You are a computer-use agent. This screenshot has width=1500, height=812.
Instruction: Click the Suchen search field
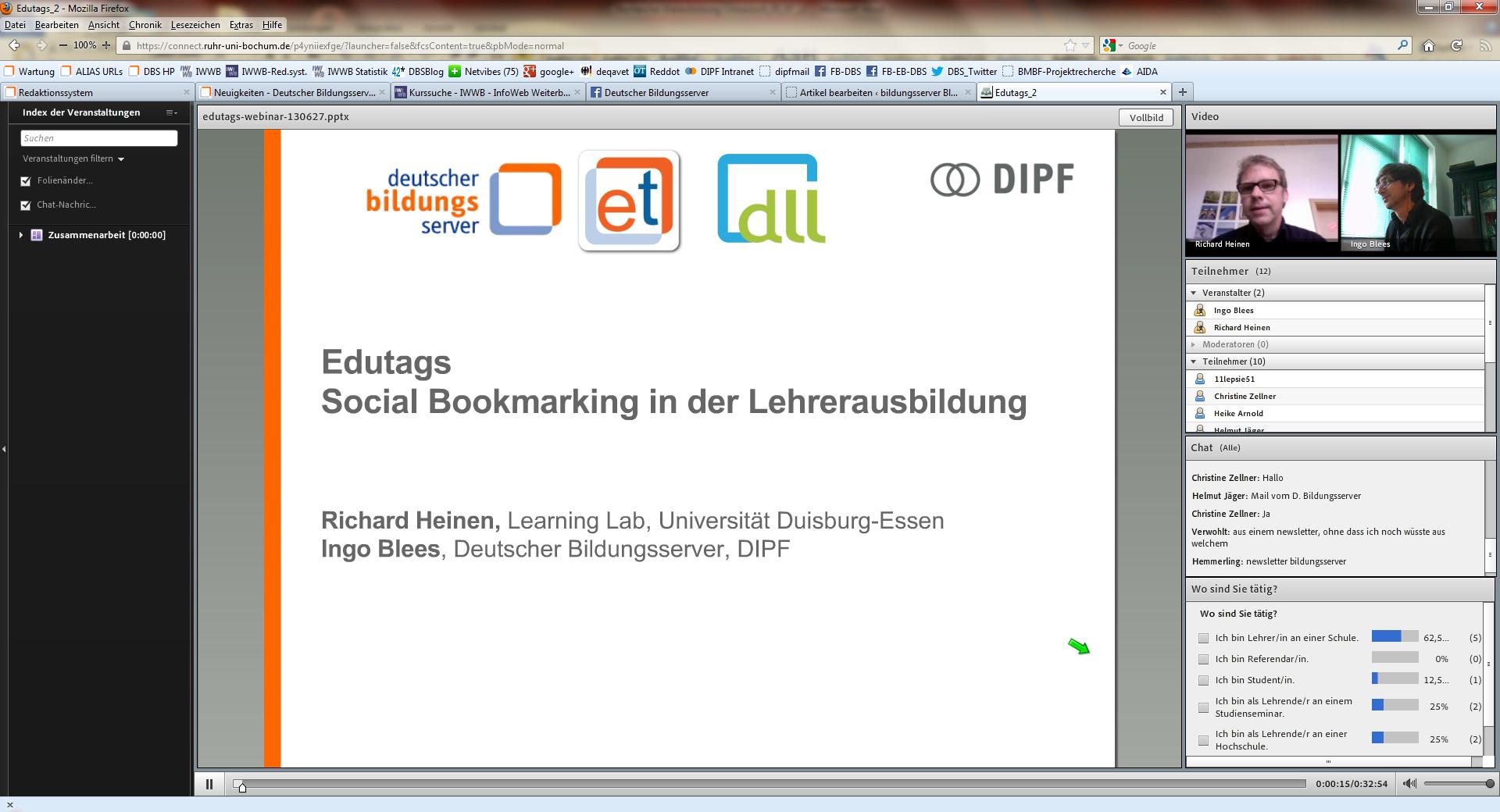tap(99, 138)
